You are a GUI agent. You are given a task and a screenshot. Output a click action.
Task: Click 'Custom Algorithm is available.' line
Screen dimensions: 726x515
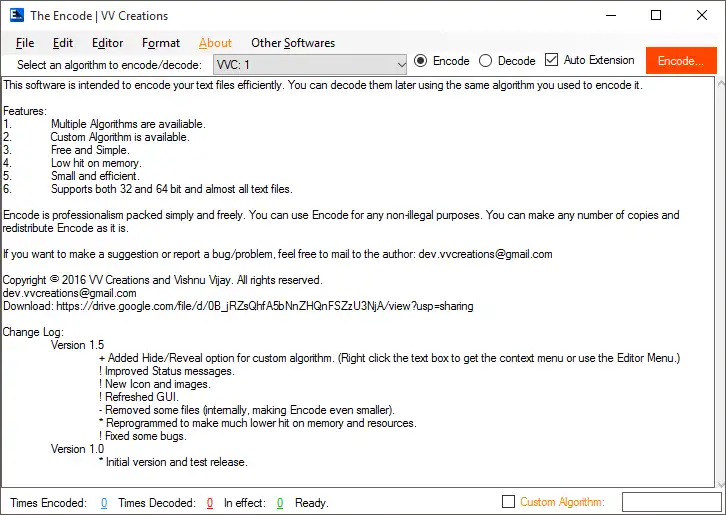(x=120, y=137)
